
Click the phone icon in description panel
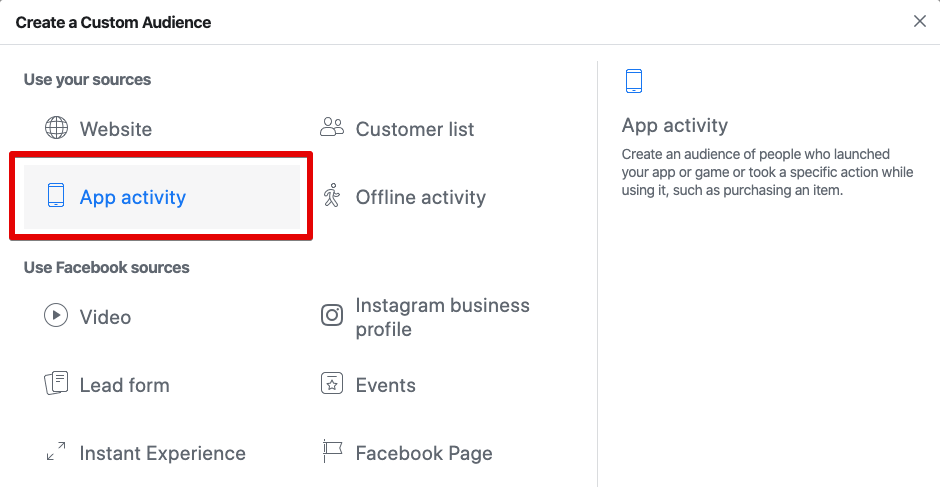634,81
